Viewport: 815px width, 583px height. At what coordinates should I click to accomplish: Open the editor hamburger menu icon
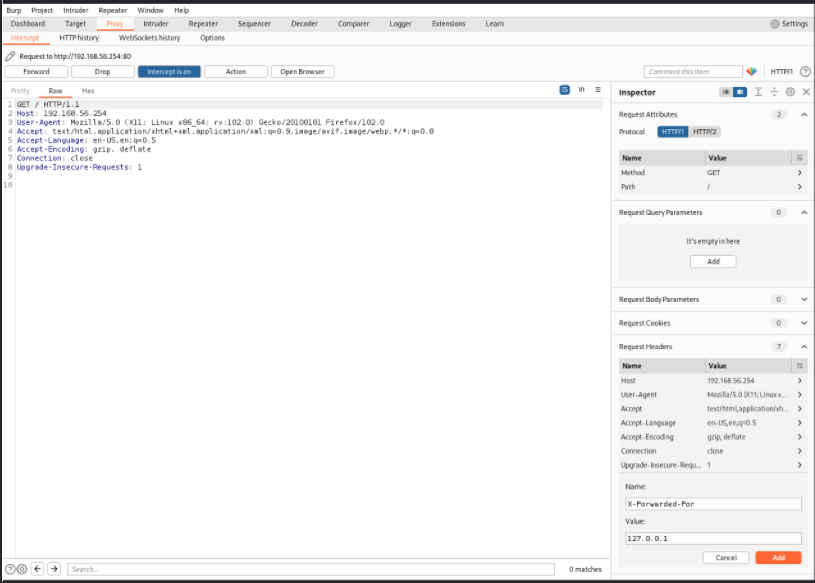point(598,90)
